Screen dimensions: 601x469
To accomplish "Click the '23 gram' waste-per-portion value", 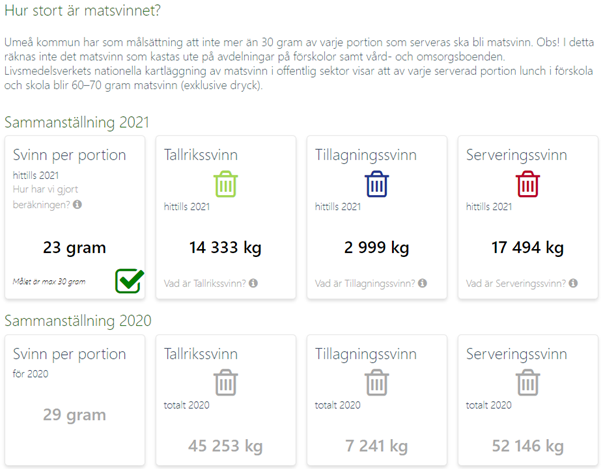I will (x=74, y=248).
